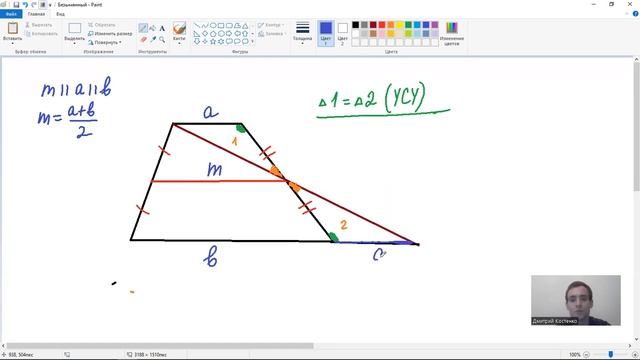This screenshot has width=640, height=360.
Task: Click the Cut (Вырезать) button
Action: tap(39, 25)
